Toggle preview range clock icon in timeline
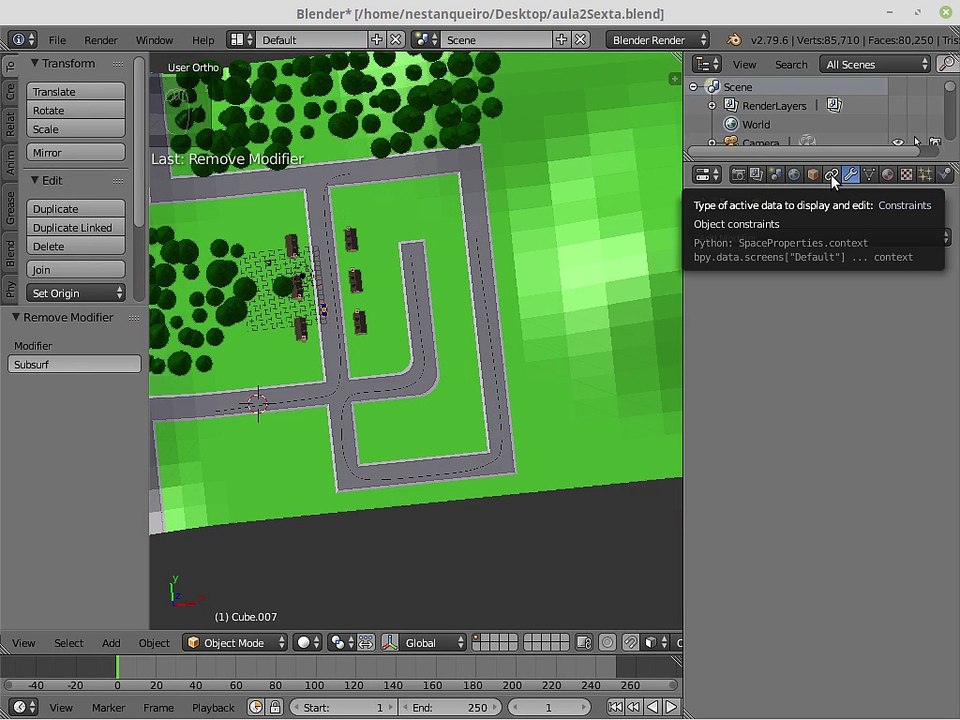 [256, 707]
